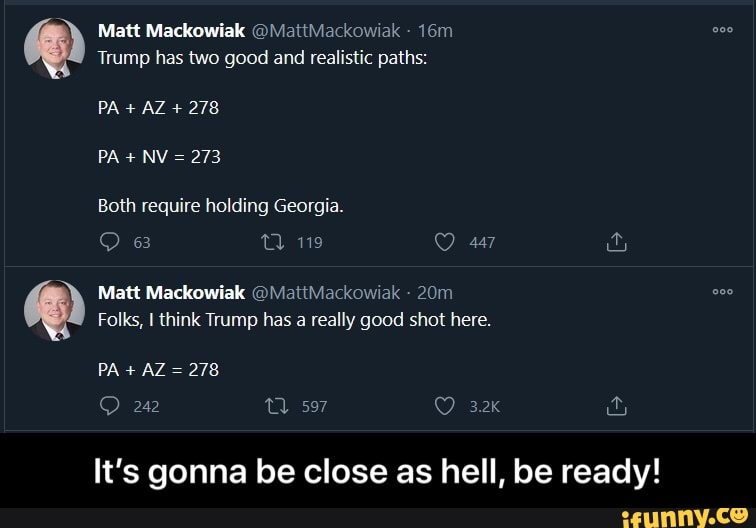Share the "really good shot here" tweet
The image size is (756, 528).
click(617, 406)
